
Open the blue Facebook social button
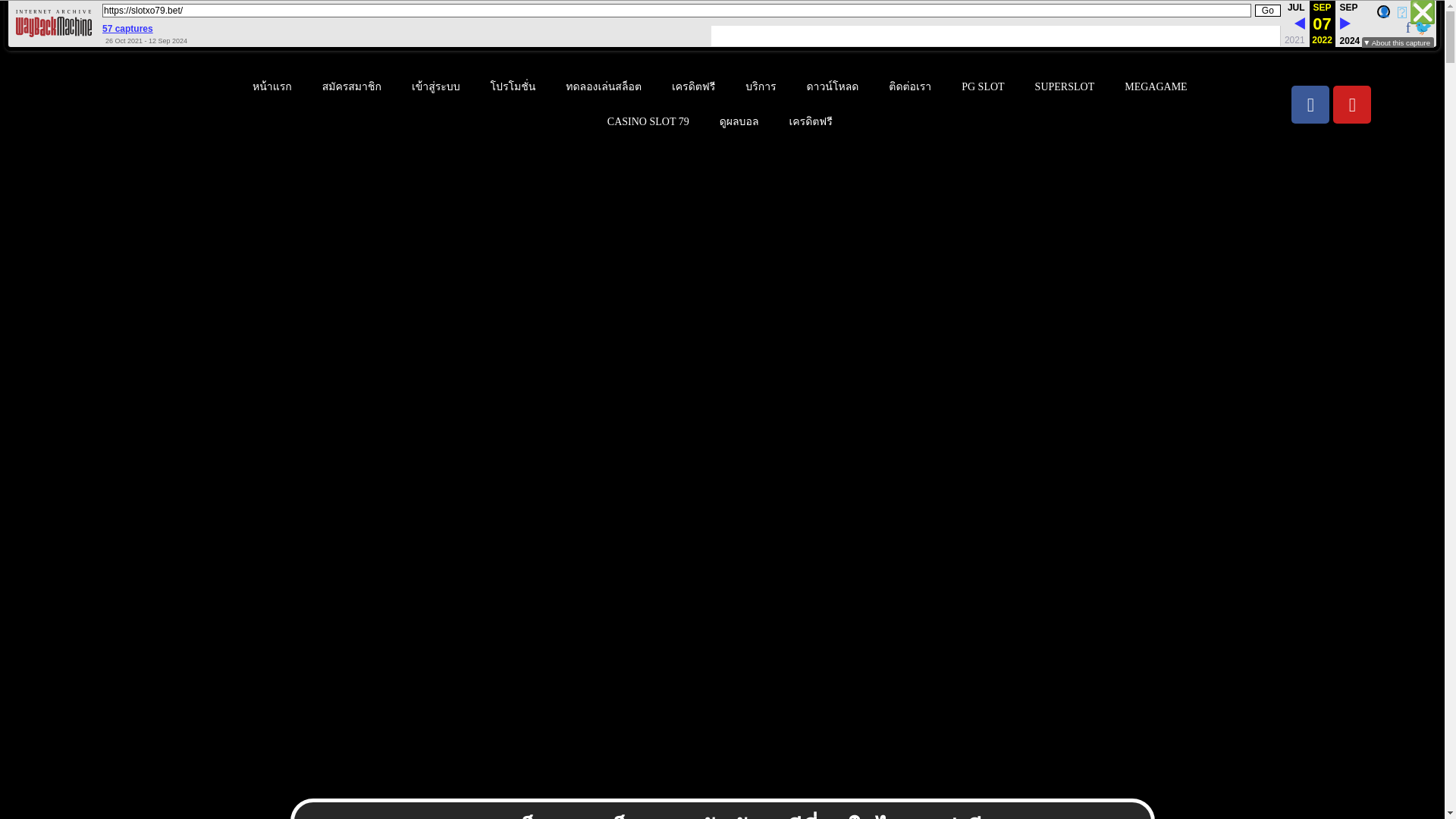(x=1310, y=105)
